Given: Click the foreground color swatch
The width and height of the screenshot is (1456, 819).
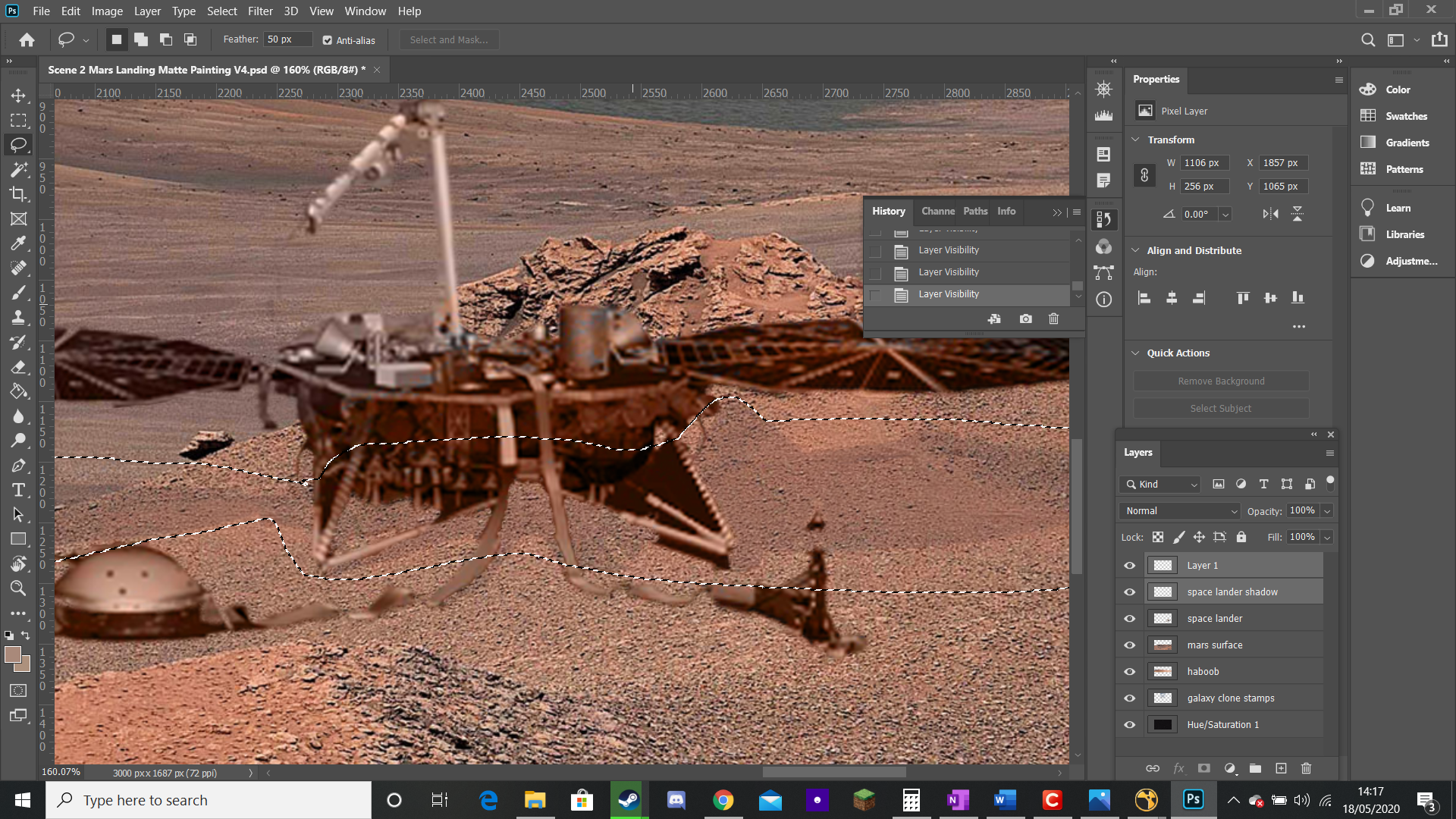Looking at the screenshot, I should pos(12,654).
